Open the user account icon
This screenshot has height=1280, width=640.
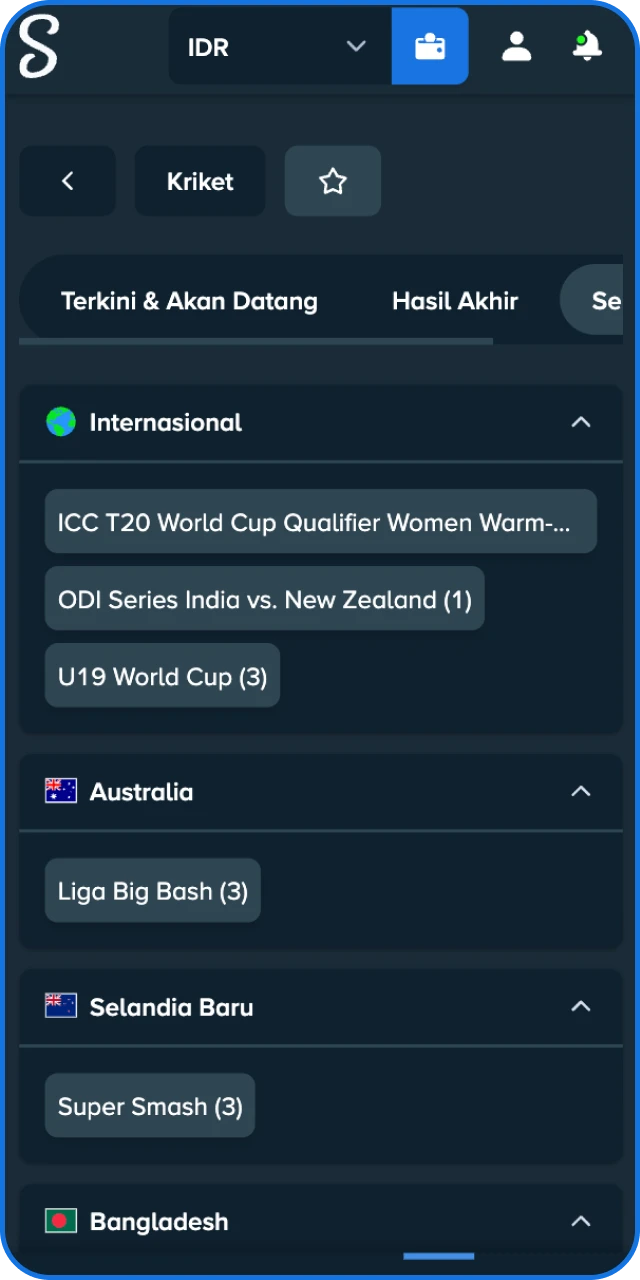point(516,46)
